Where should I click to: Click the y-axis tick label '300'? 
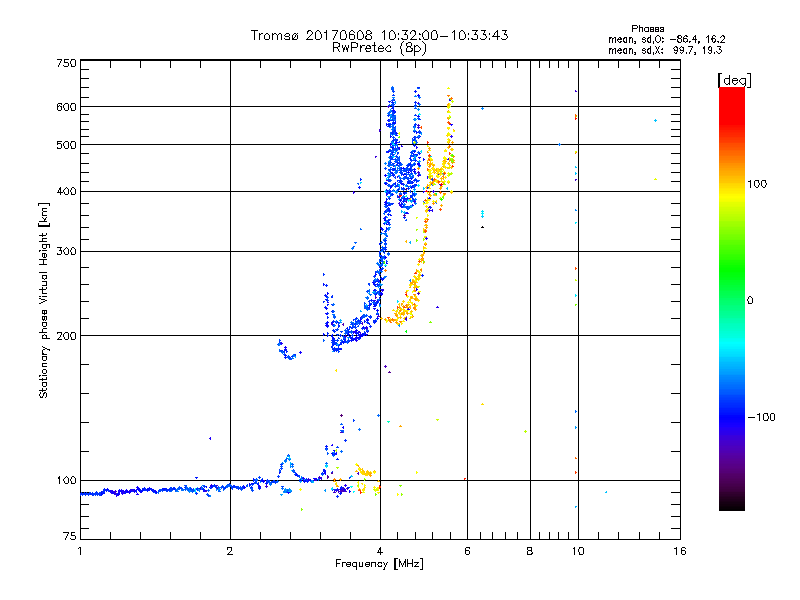(66, 252)
